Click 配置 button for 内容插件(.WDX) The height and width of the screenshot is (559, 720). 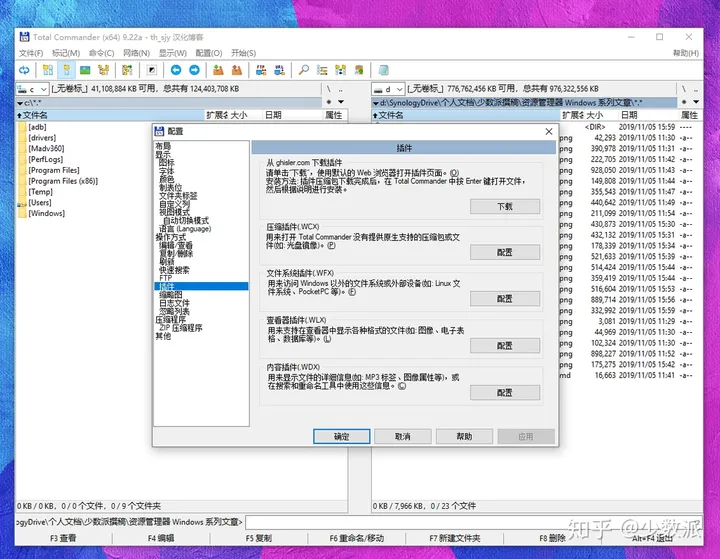coord(505,392)
